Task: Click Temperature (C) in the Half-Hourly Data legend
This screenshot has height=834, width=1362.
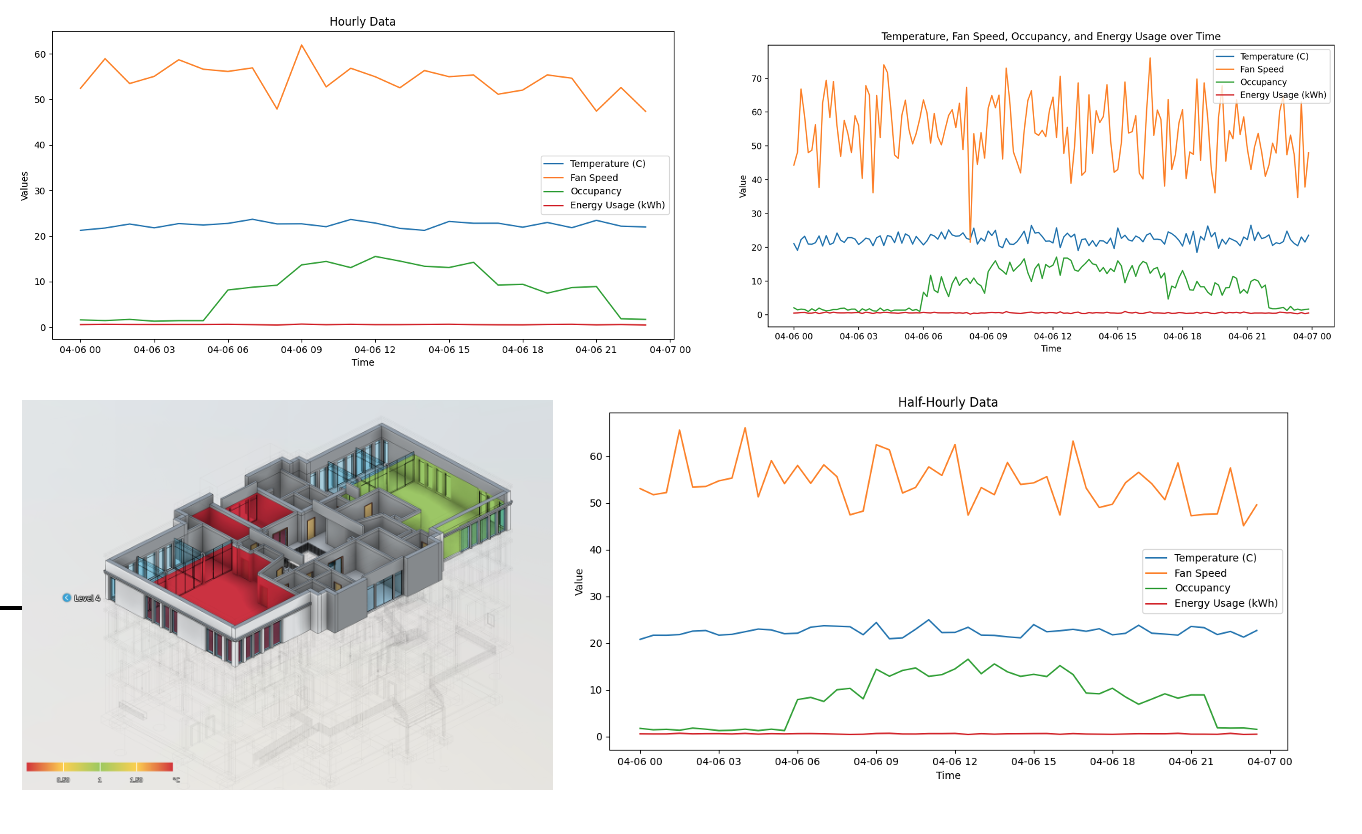Action: pos(1215,558)
